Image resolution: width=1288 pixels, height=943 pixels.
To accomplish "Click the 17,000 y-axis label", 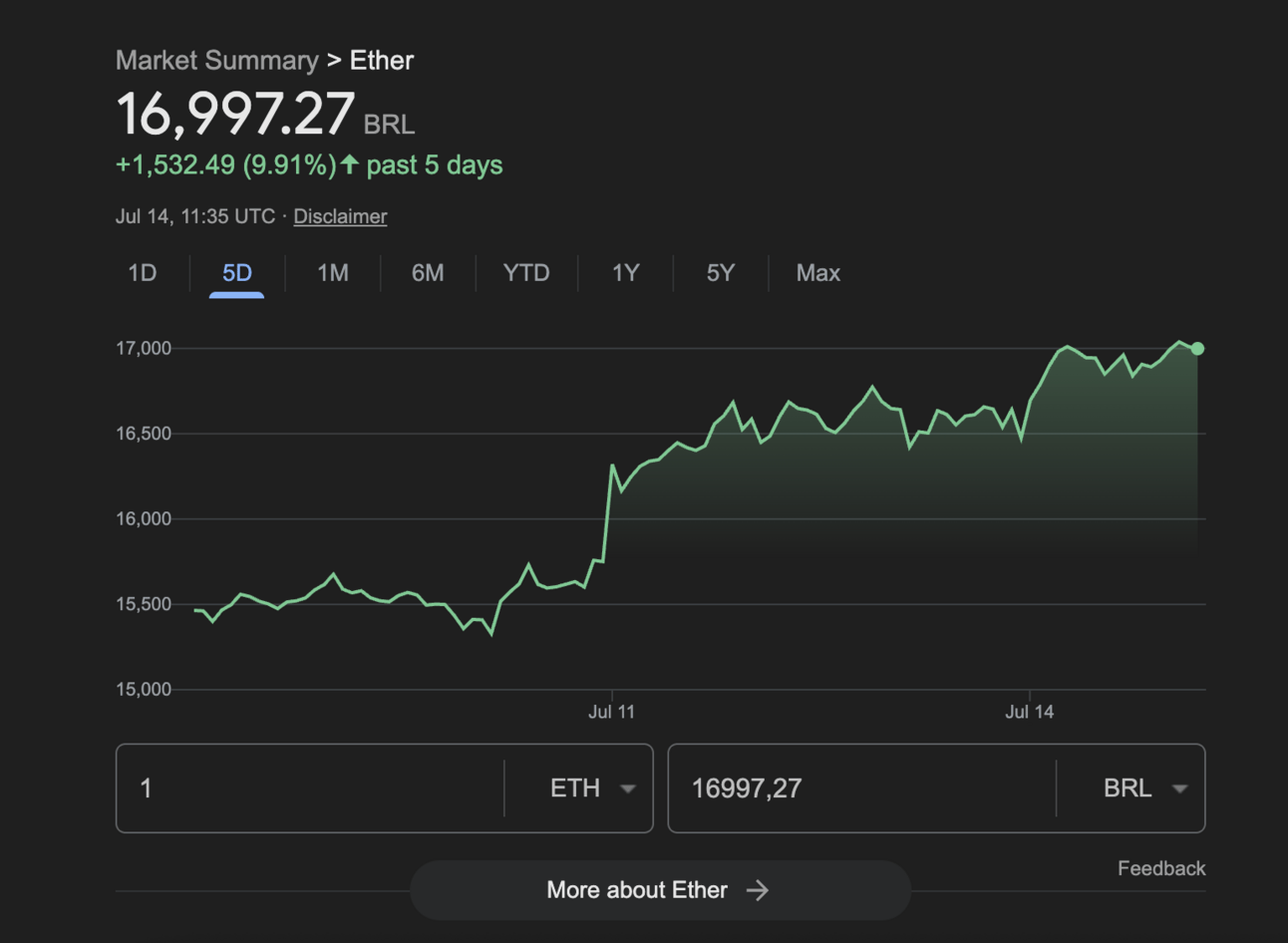I will pyautogui.click(x=144, y=348).
